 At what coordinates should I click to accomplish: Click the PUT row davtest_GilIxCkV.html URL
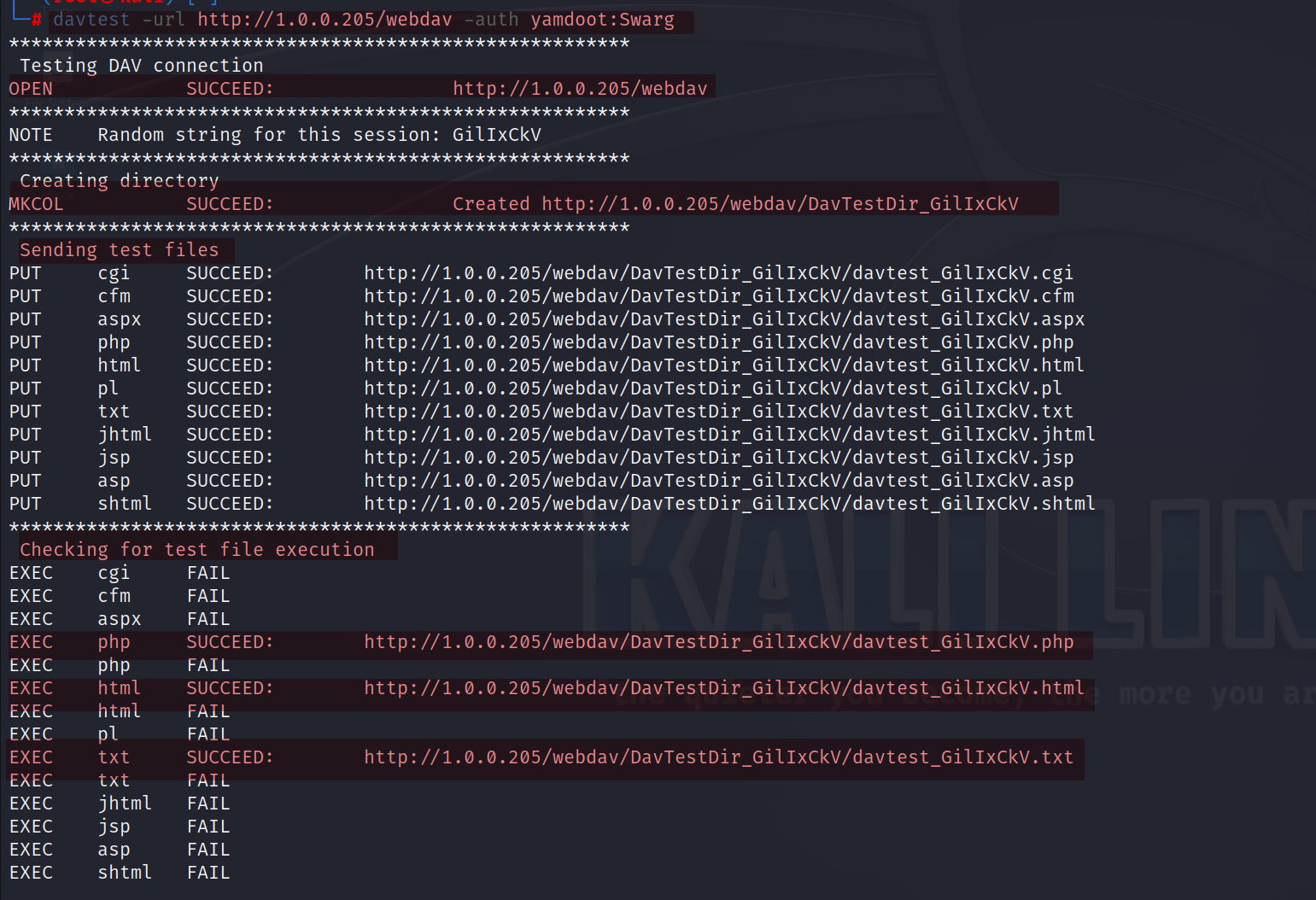(724, 365)
